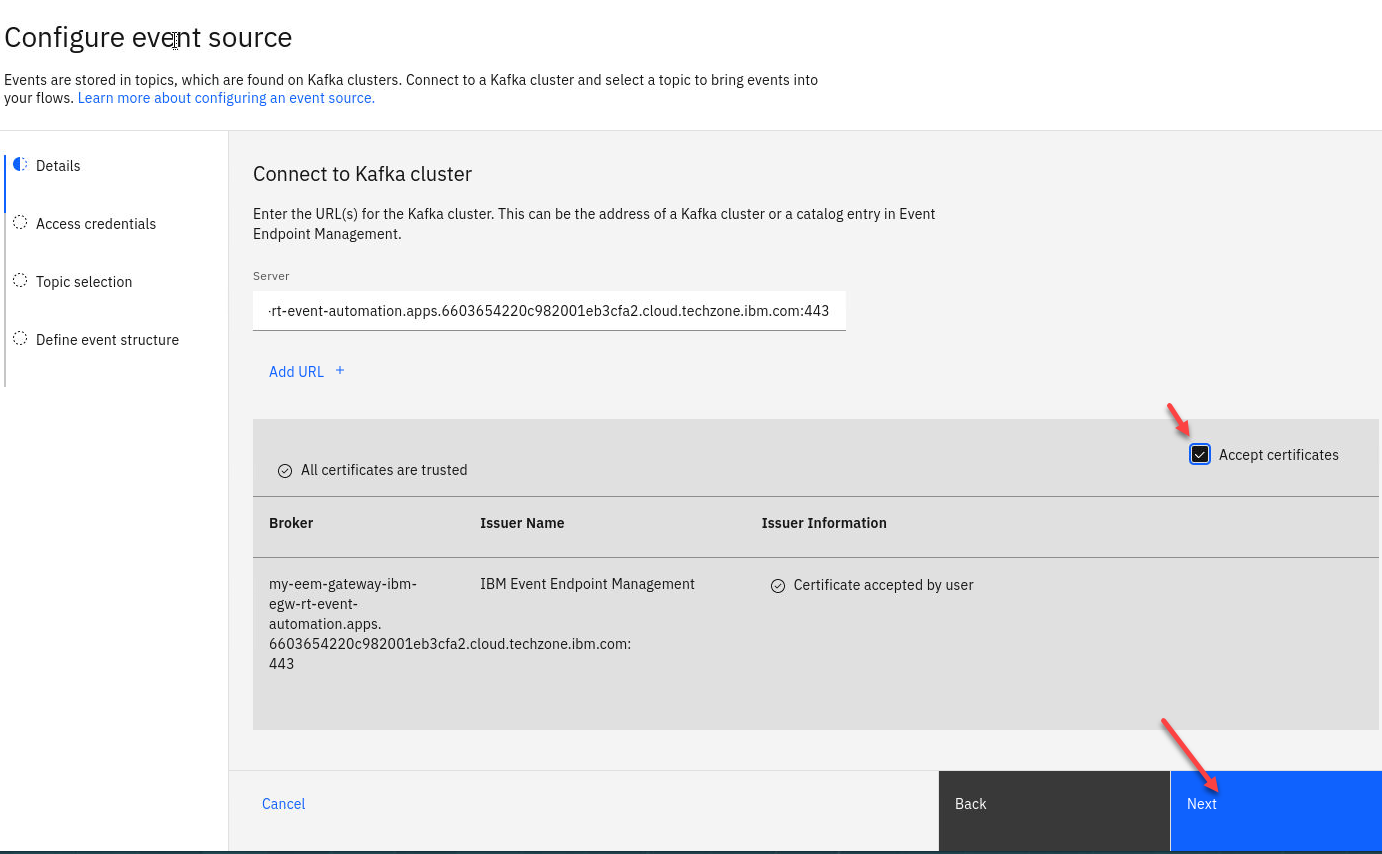Image resolution: width=1382 pixels, height=854 pixels.
Task: Open the Learn more about configuring link
Action: point(226,98)
